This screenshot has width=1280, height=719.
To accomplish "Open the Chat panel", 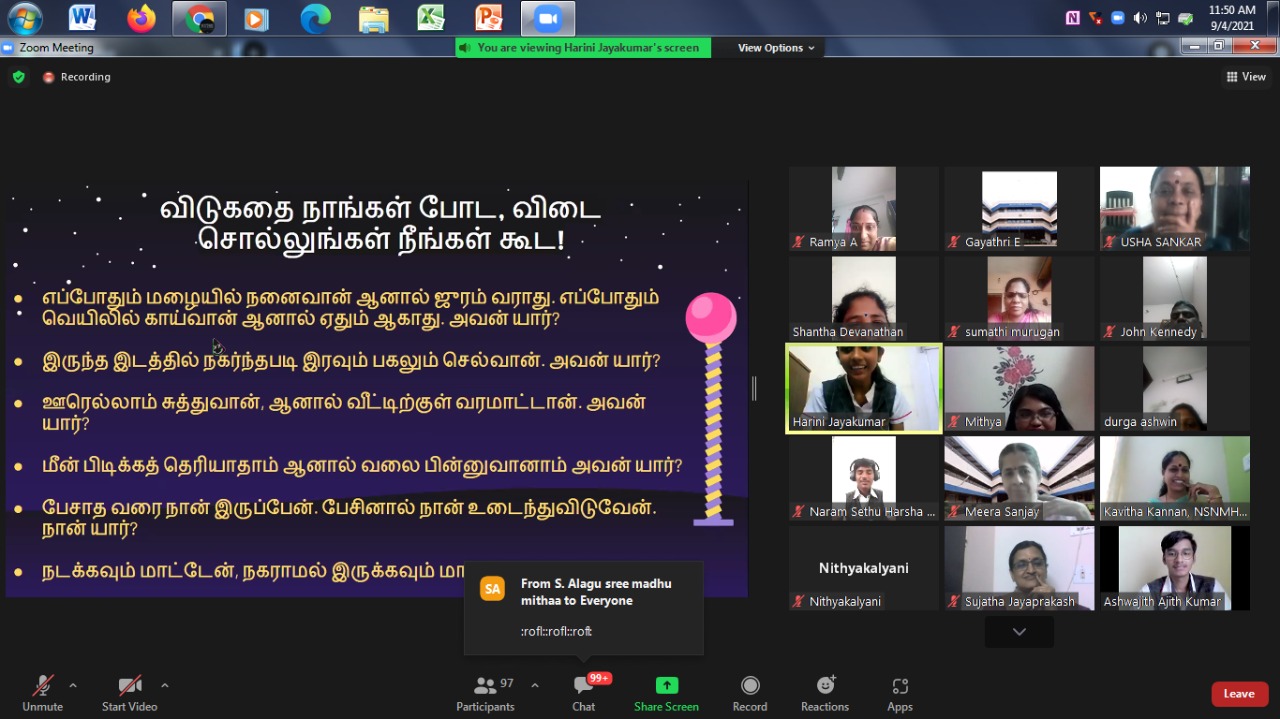I will [583, 686].
